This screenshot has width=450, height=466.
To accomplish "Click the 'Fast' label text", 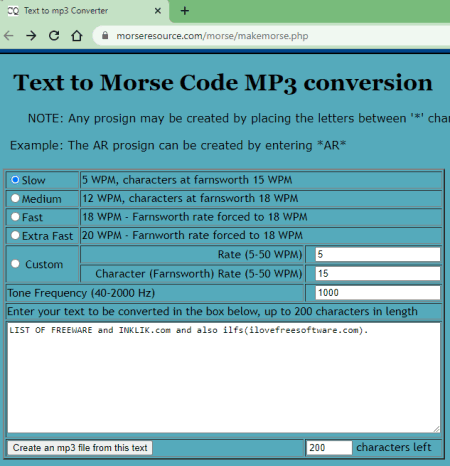I will 32,217.
